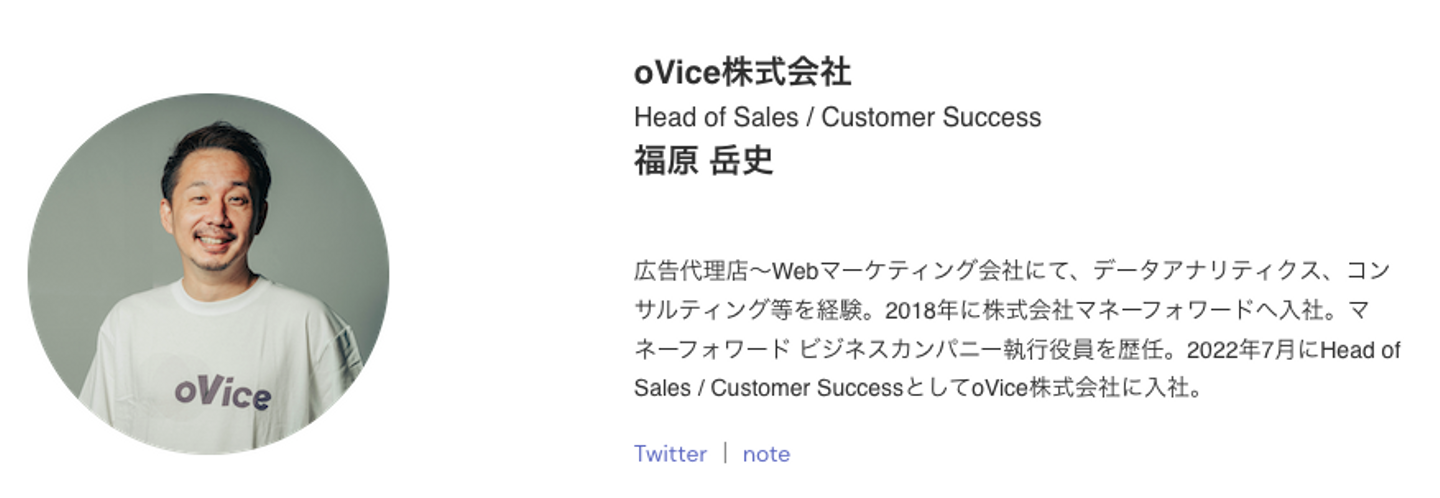Click the divider between Twitter and note
This screenshot has height=498, width=1440.
pyautogui.click(x=725, y=454)
